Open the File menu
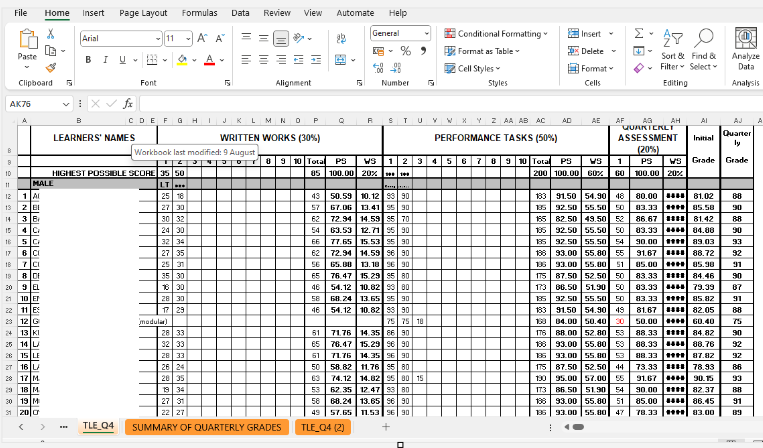The image size is (763, 448). coord(20,13)
